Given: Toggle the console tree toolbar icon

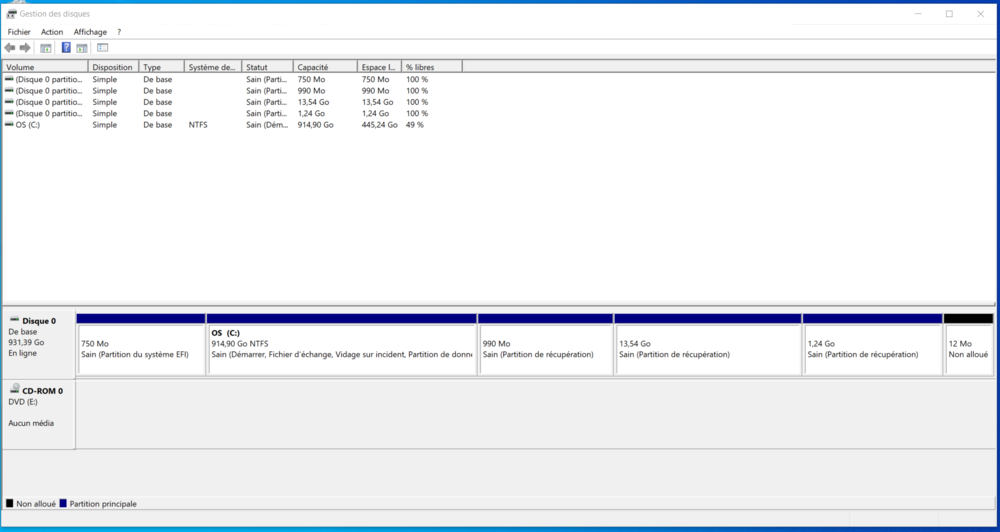Looking at the screenshot, I should [x=46, y=47].
